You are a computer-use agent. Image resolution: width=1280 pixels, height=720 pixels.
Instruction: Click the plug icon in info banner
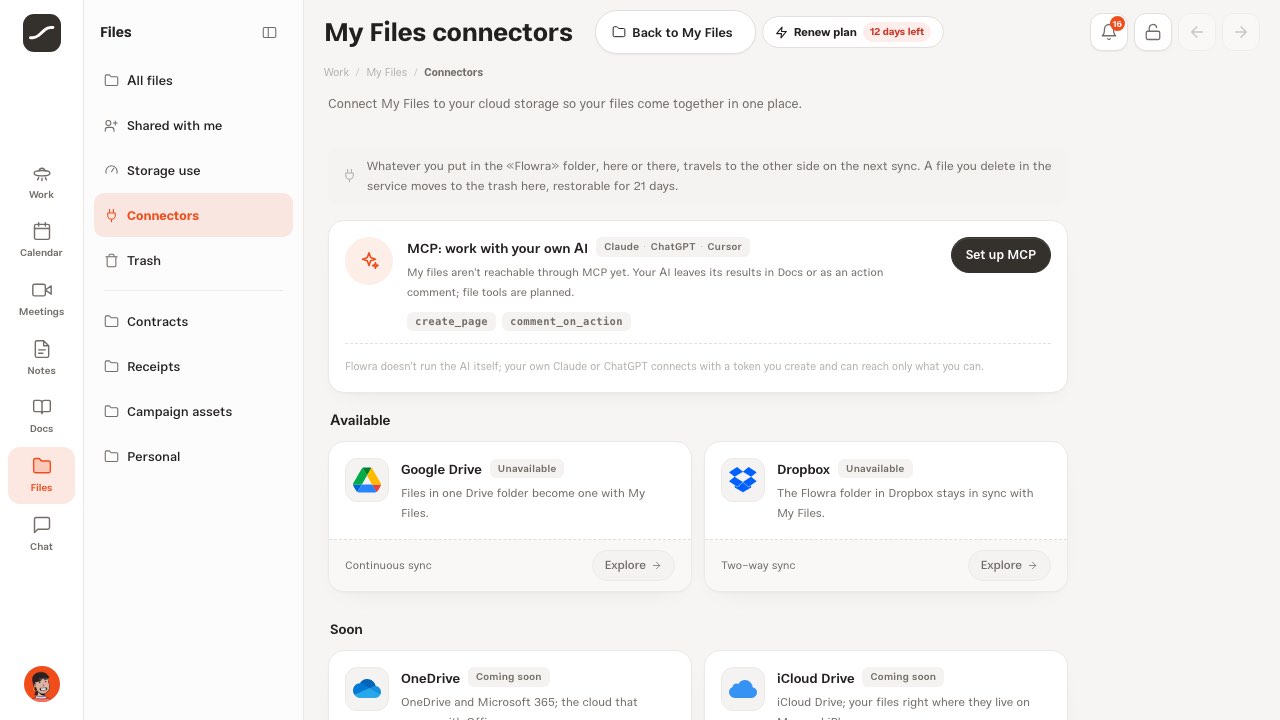[x=349, y=176]
